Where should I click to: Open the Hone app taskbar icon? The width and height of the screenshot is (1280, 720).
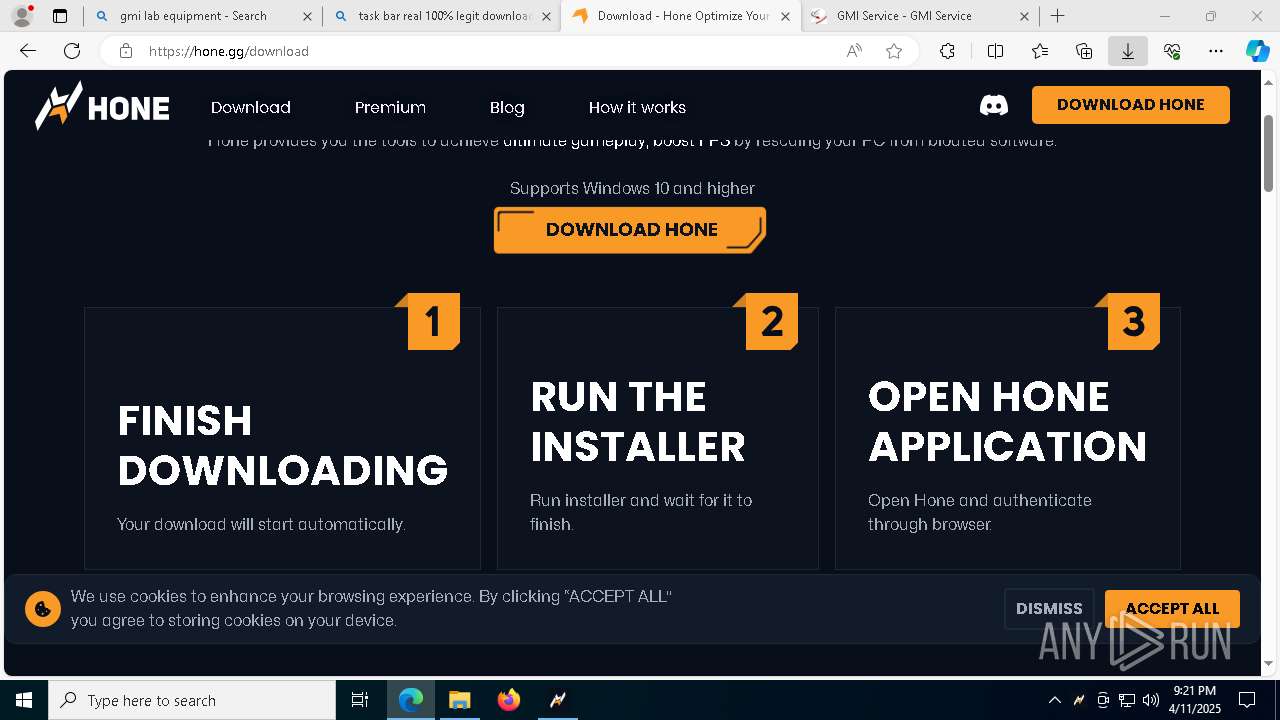pyautogui.click(x=557, y=700)
